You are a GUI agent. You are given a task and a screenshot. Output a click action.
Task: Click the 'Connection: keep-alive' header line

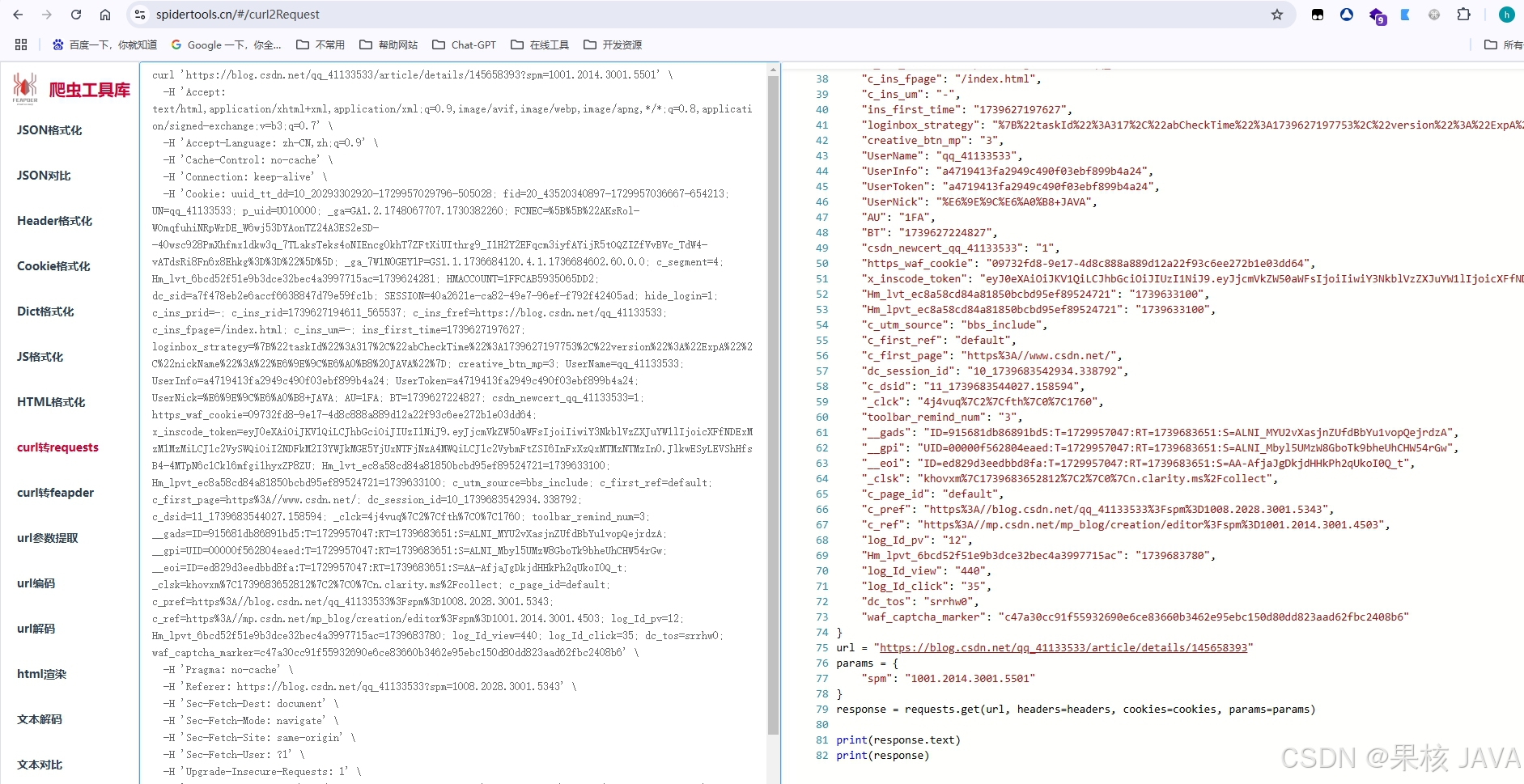(245, 177)
